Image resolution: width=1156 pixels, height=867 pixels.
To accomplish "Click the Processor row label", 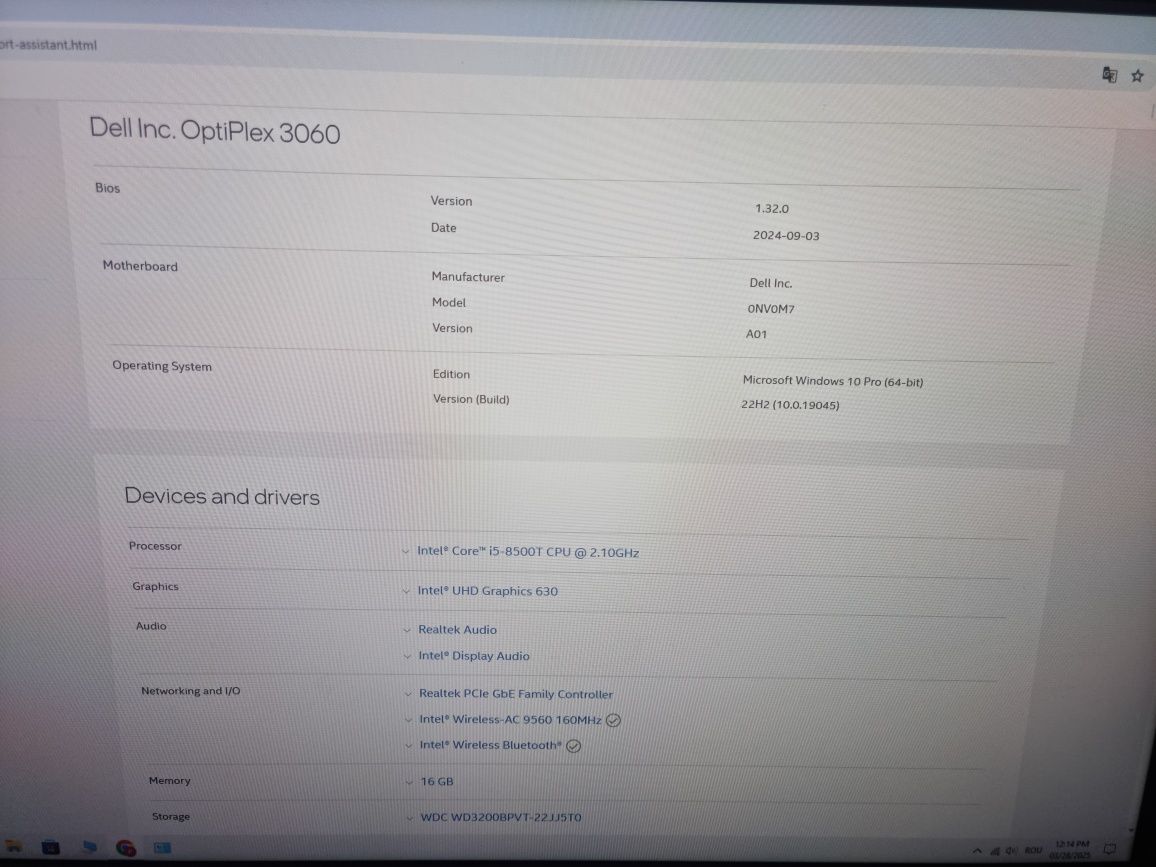I will coord(155,546).
